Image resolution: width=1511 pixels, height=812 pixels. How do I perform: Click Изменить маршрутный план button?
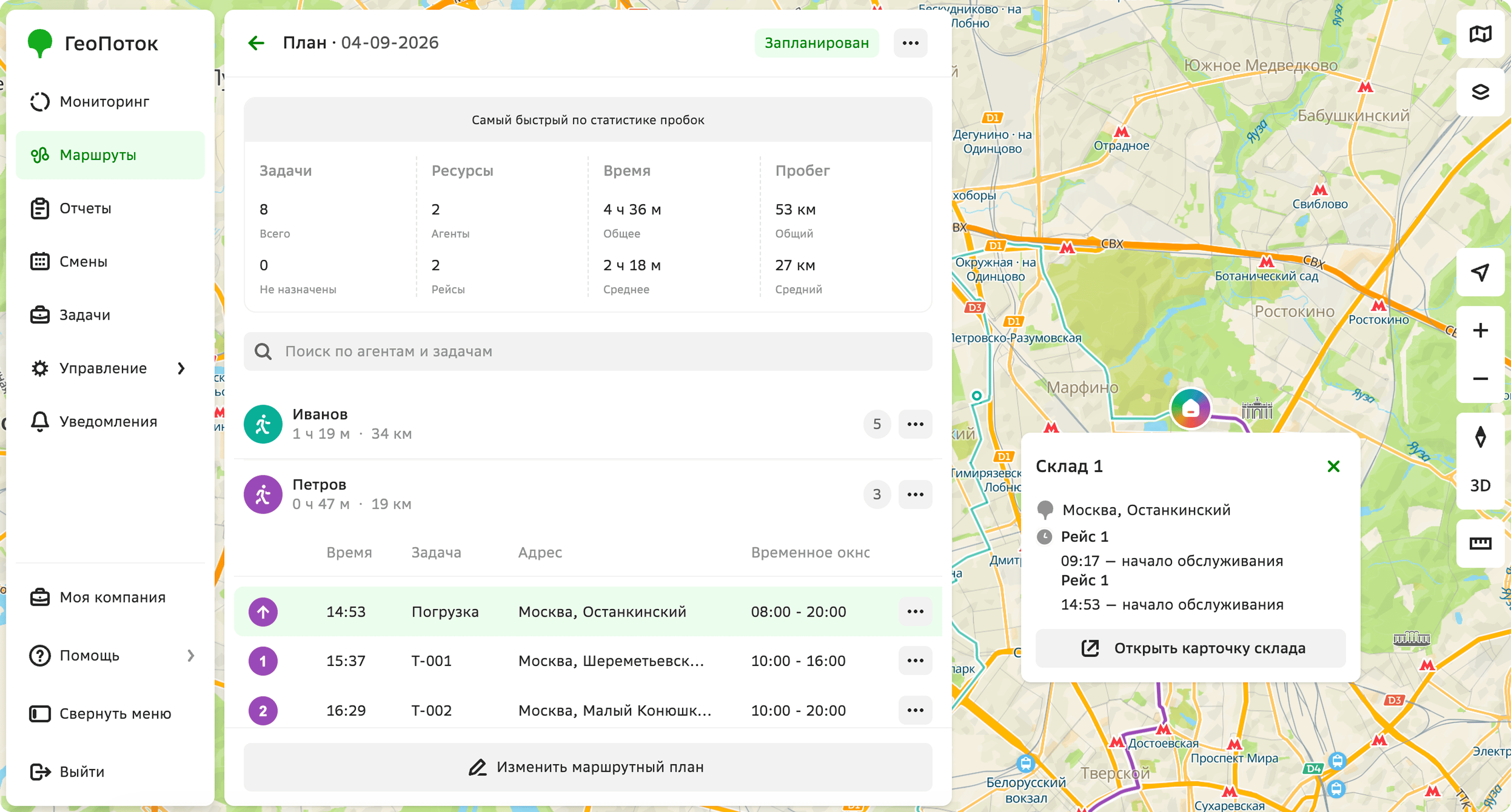(588, 767)
